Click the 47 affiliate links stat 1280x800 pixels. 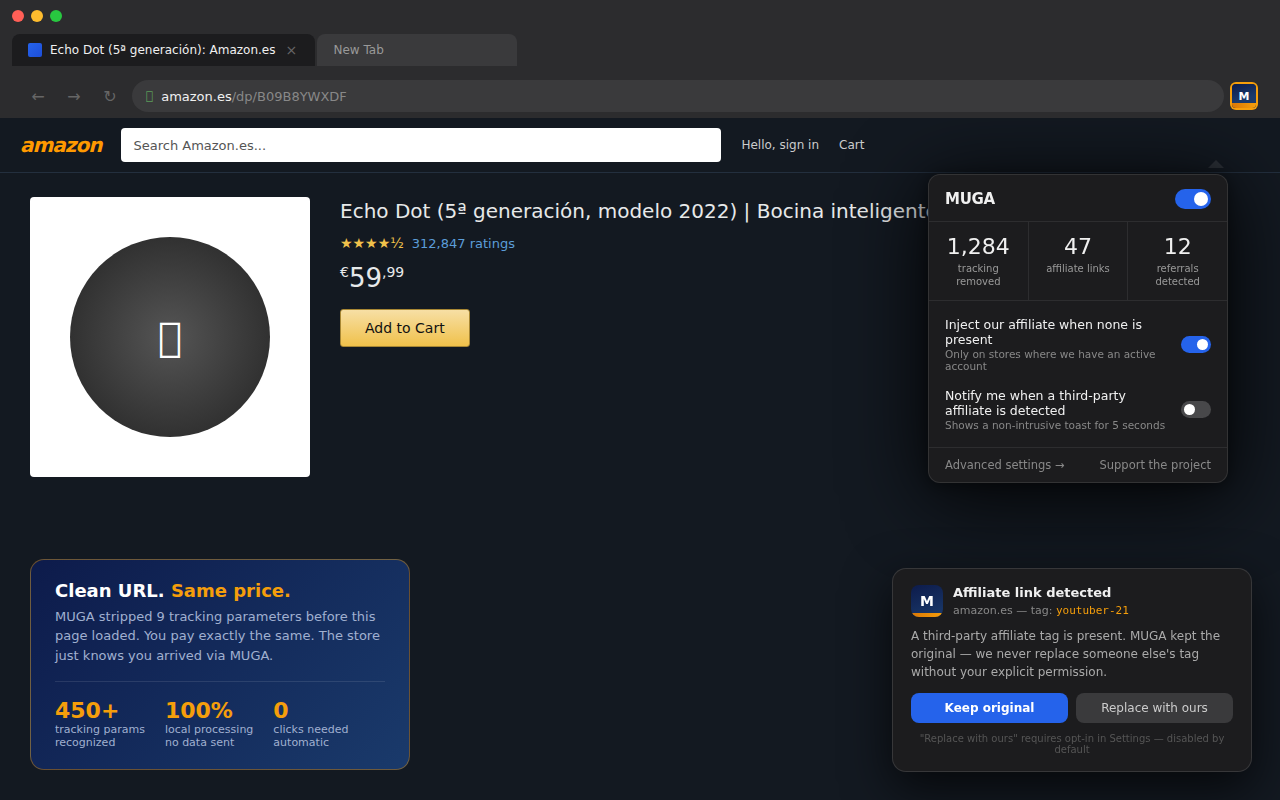coord(1078,261)
